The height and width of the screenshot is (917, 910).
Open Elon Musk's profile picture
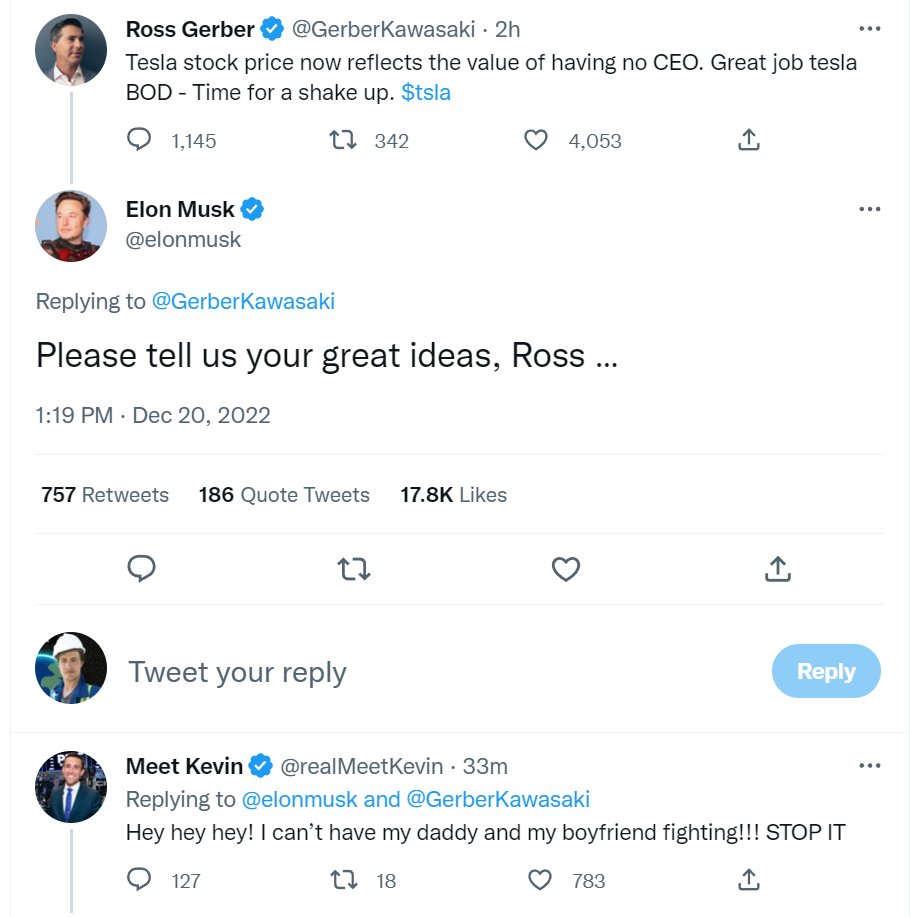pyautogui.click(x=71, y=226)
